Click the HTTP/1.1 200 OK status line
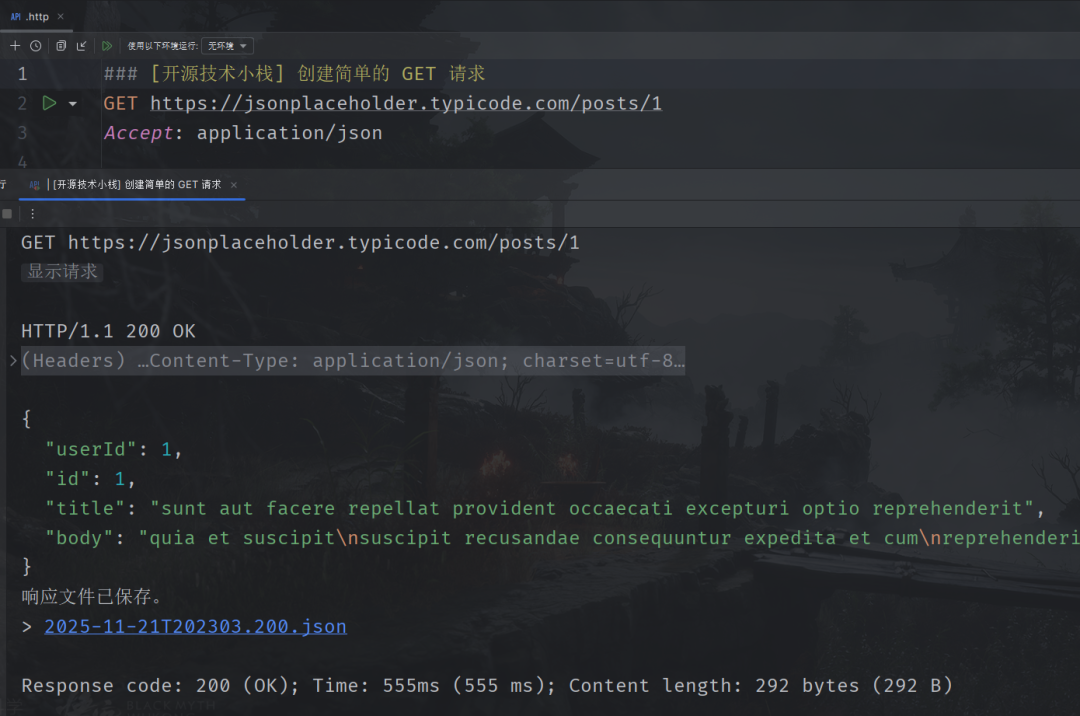 pos(108,331)
